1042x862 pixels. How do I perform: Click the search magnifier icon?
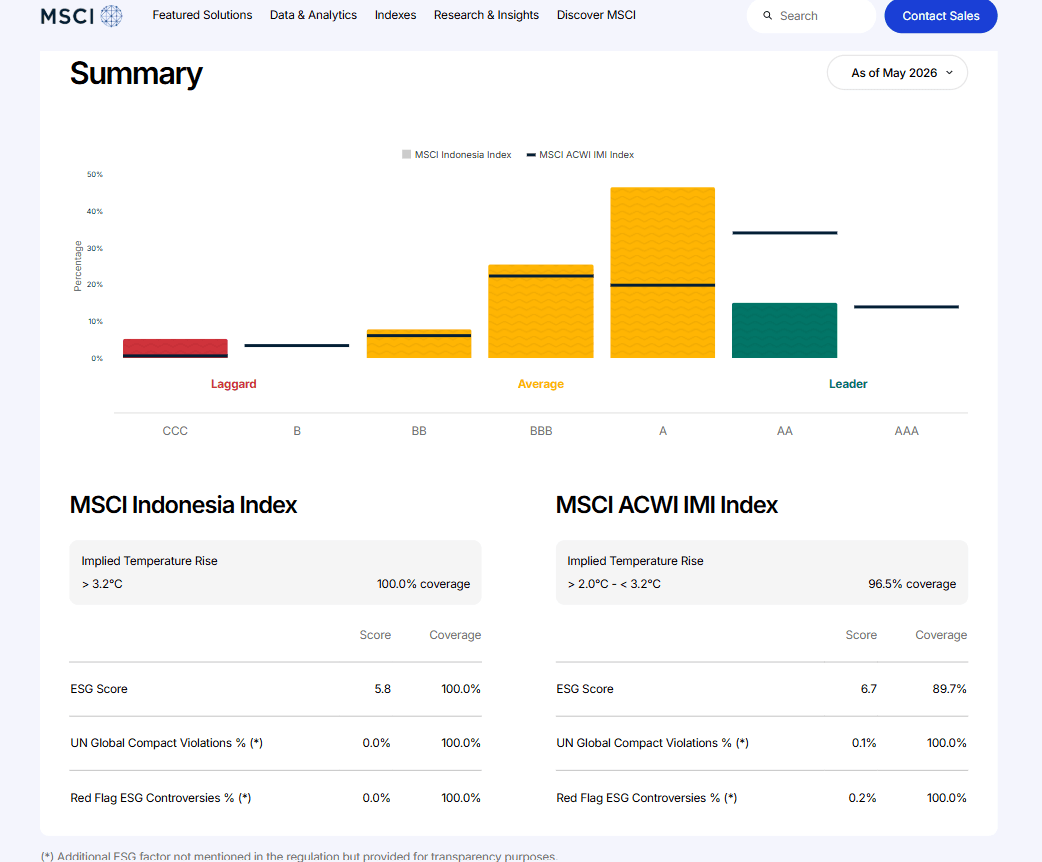point(767,15)
